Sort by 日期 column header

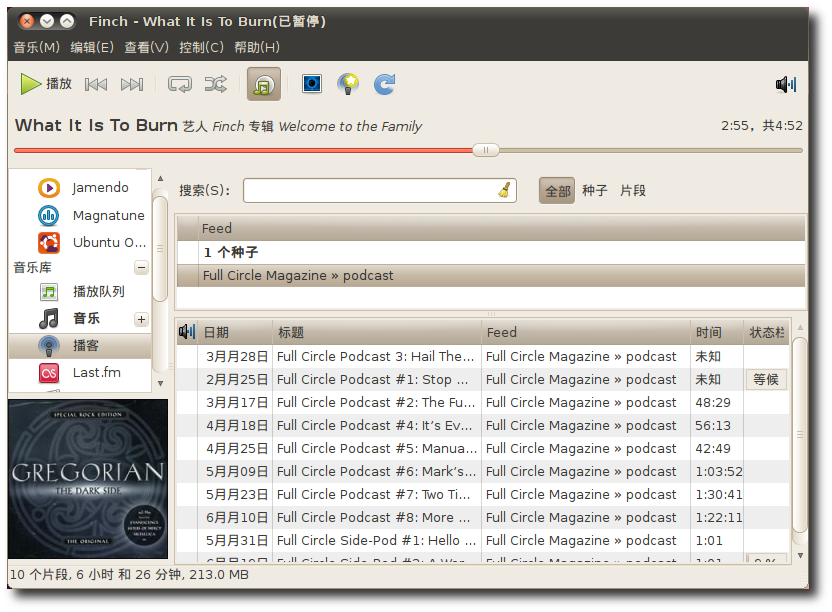click(x=235, y=332)
